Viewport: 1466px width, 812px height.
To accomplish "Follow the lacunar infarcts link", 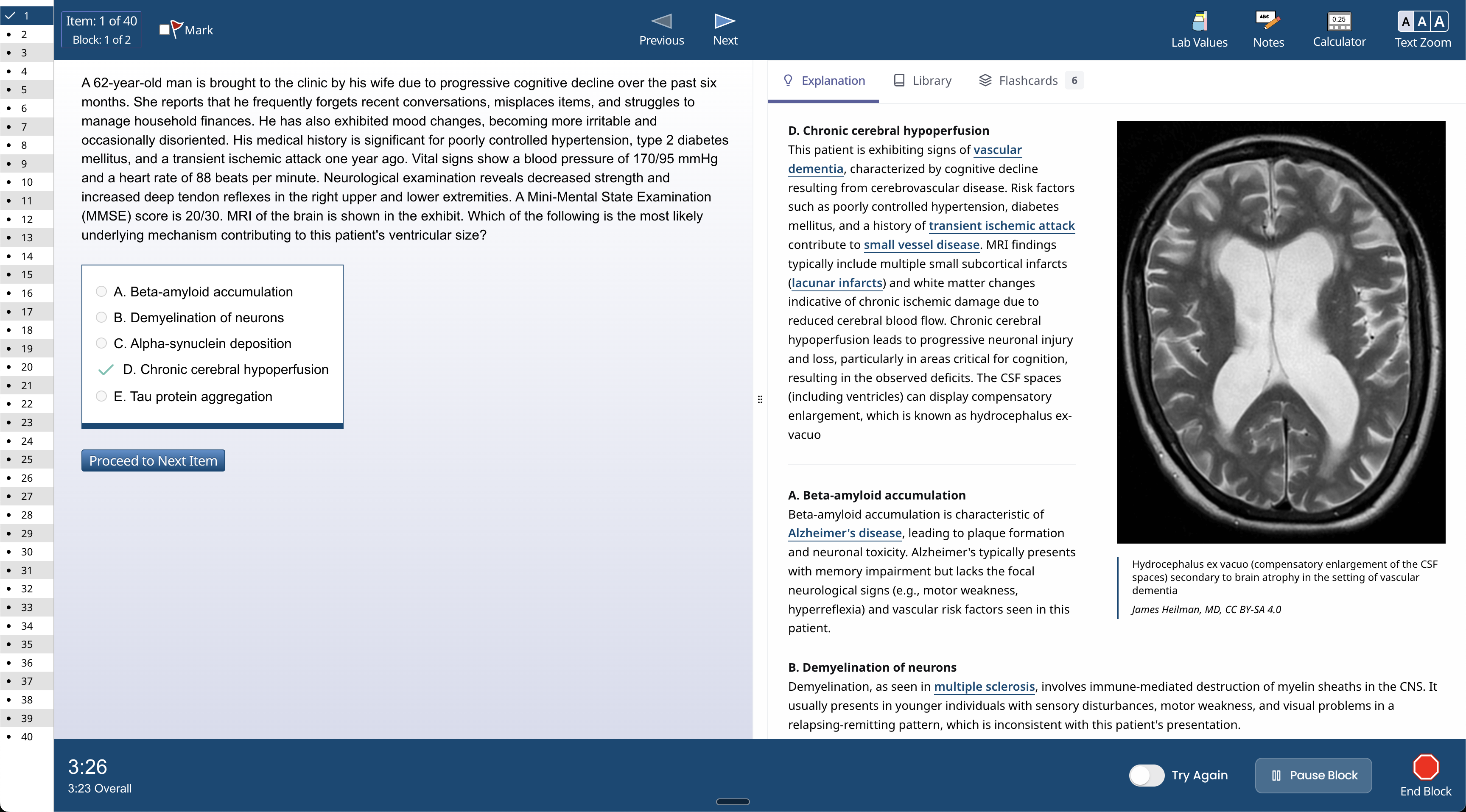I will [837, 283].
